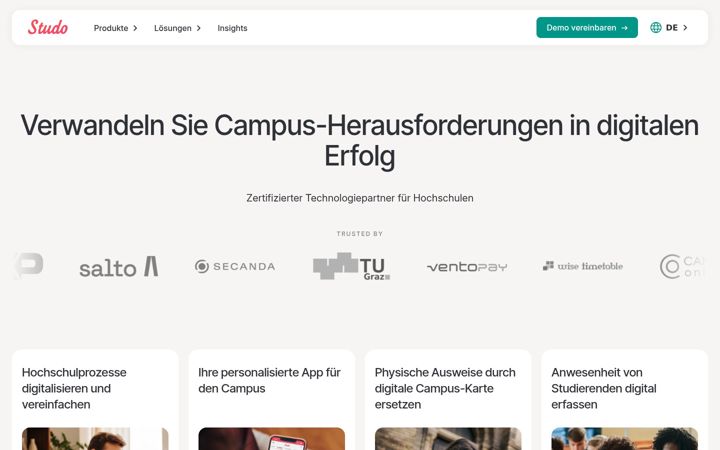
Task: Click the Anwesenheit card students image
Action: [624, 439]
